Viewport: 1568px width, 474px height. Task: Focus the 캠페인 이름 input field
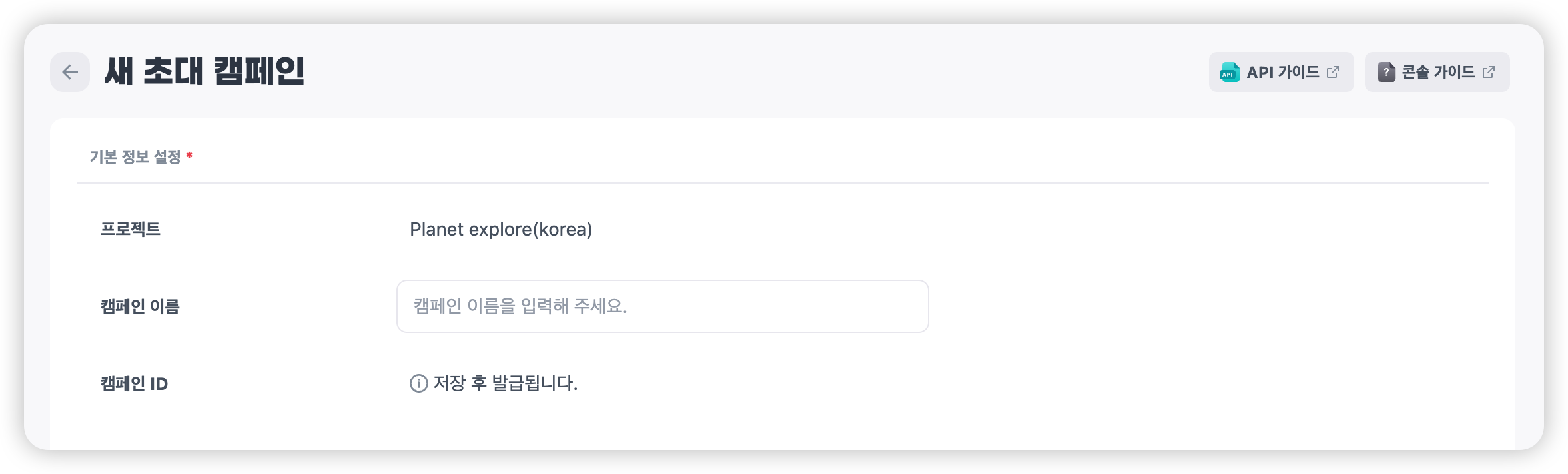(662, 306)
